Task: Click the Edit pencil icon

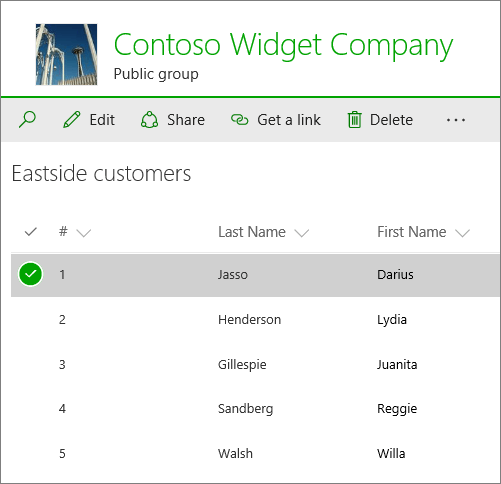Action: pyautogui.click(x=72, y=120)
